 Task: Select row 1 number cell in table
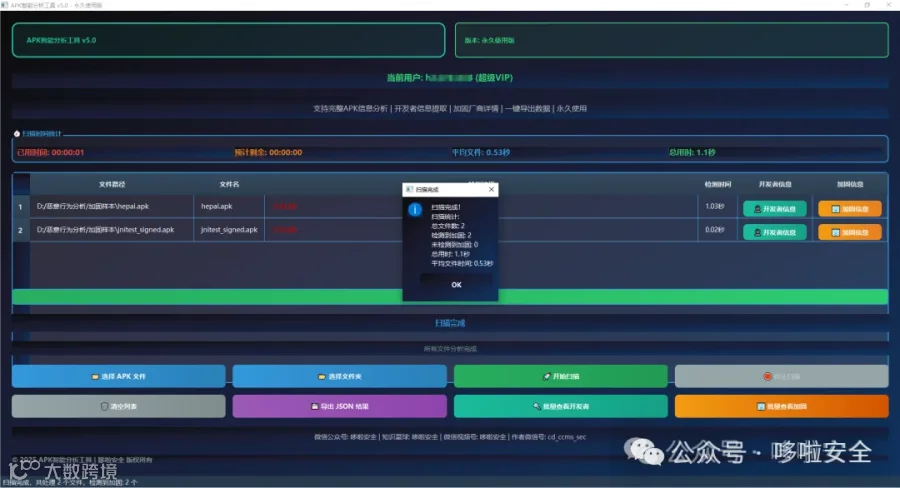(x=21, y=207)
